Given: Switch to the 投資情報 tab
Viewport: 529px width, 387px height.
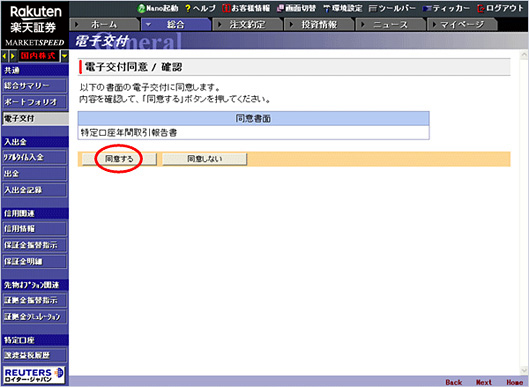Looking at the screenshot, I should pyautogui.click(x=319, y=24).
